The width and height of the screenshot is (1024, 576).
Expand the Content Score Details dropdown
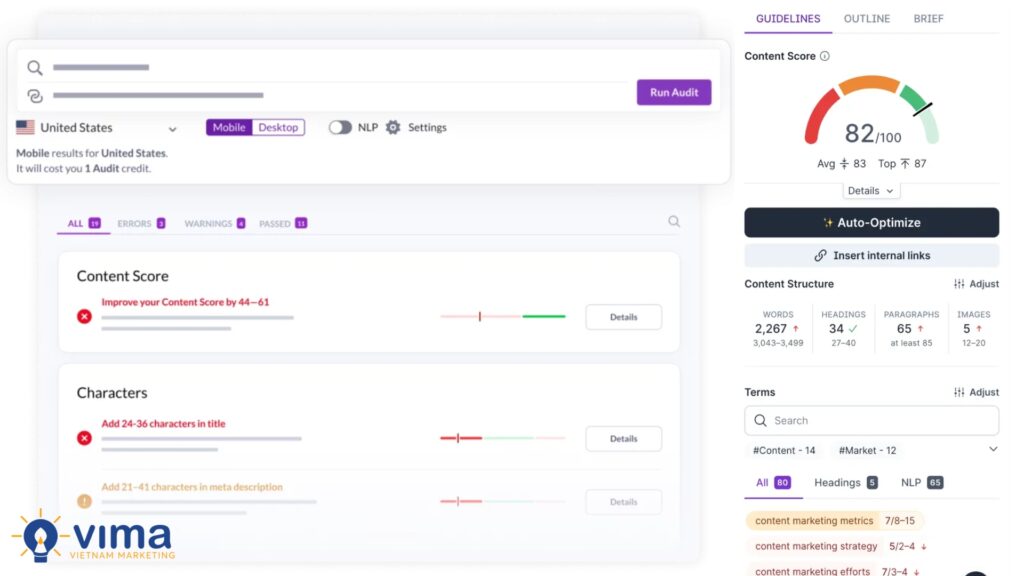tap(871, 191)
